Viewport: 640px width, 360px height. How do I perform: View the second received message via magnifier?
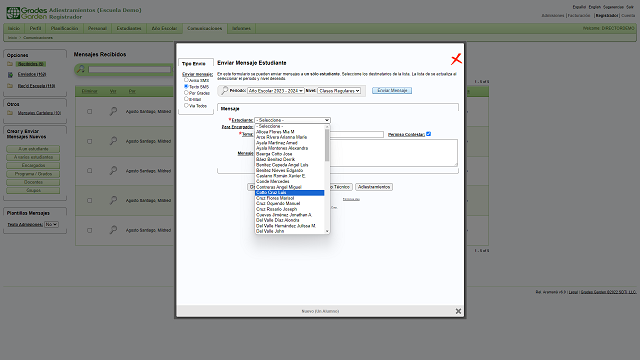(x=113, y=141)
